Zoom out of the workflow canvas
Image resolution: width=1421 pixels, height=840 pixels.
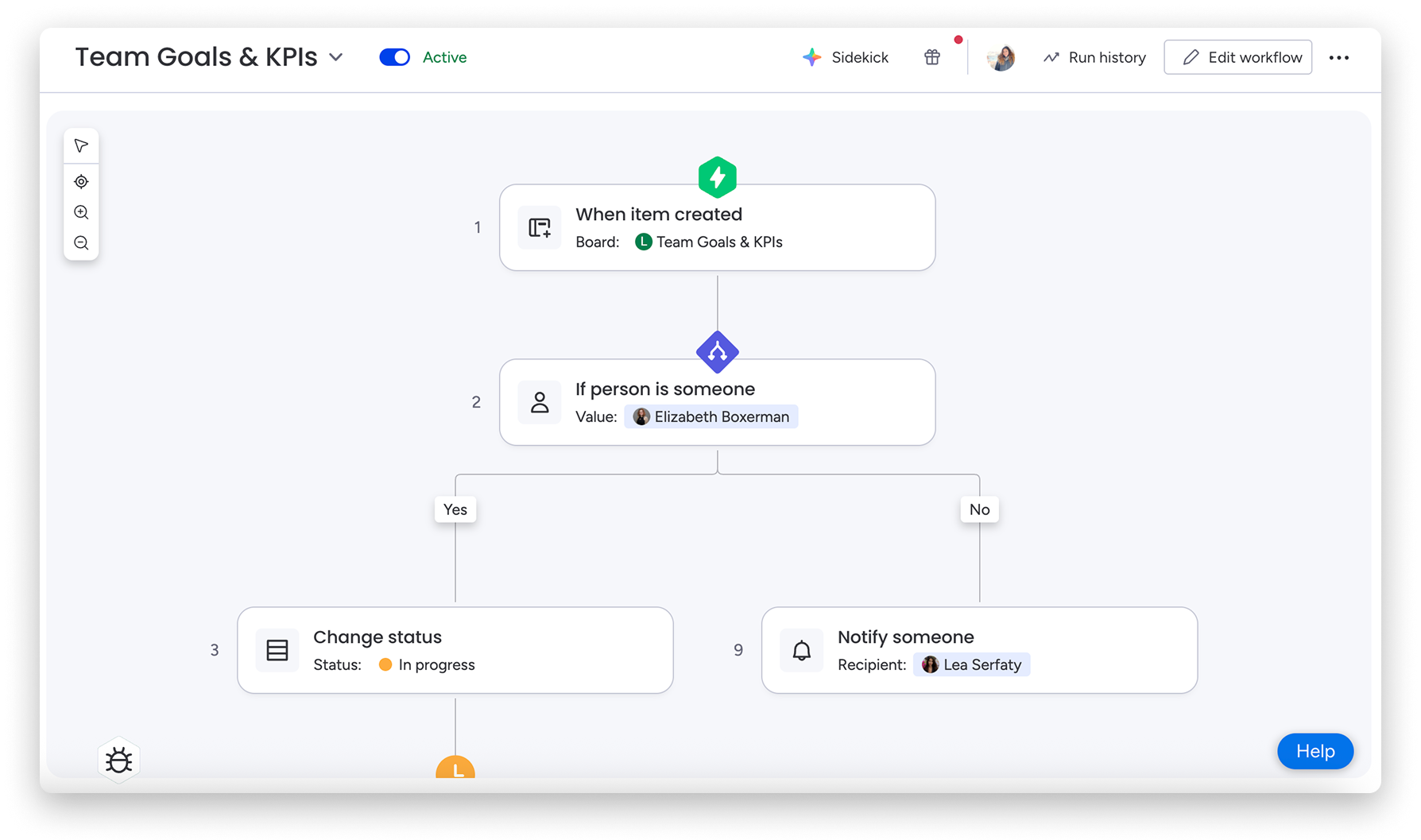tap(81, 243)
